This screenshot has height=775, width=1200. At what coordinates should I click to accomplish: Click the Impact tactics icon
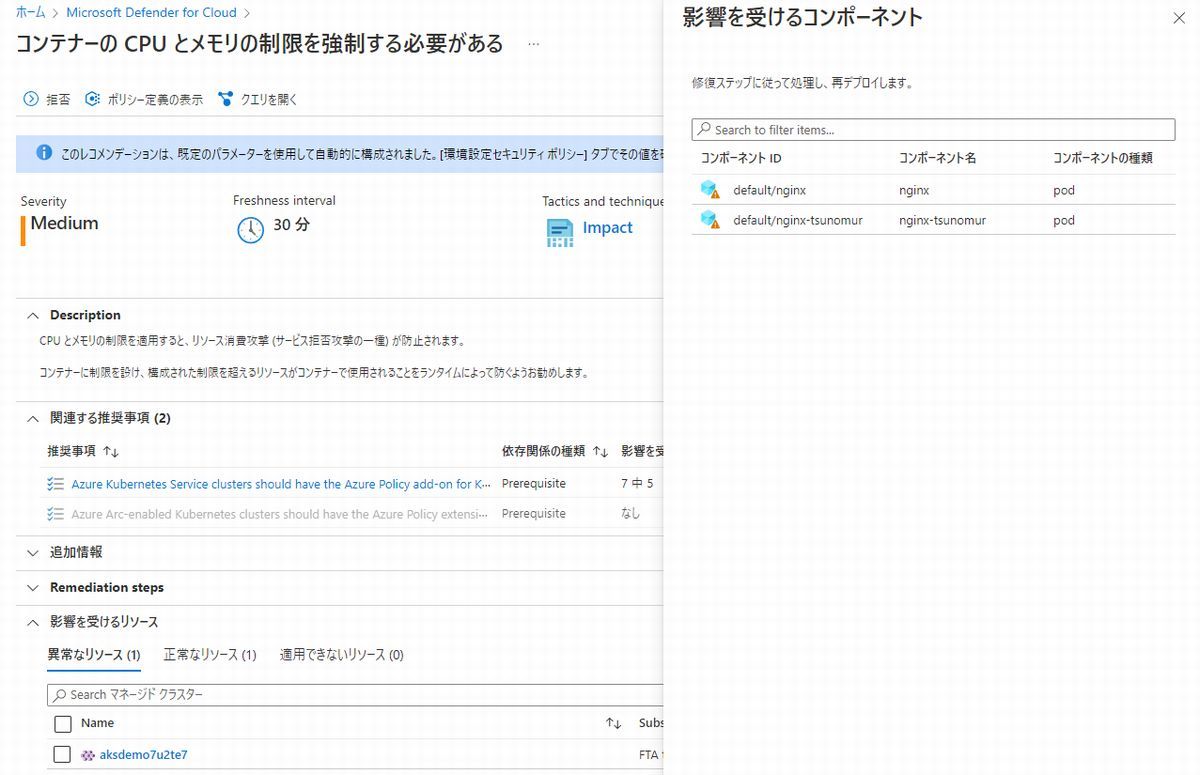click(560, 232)
